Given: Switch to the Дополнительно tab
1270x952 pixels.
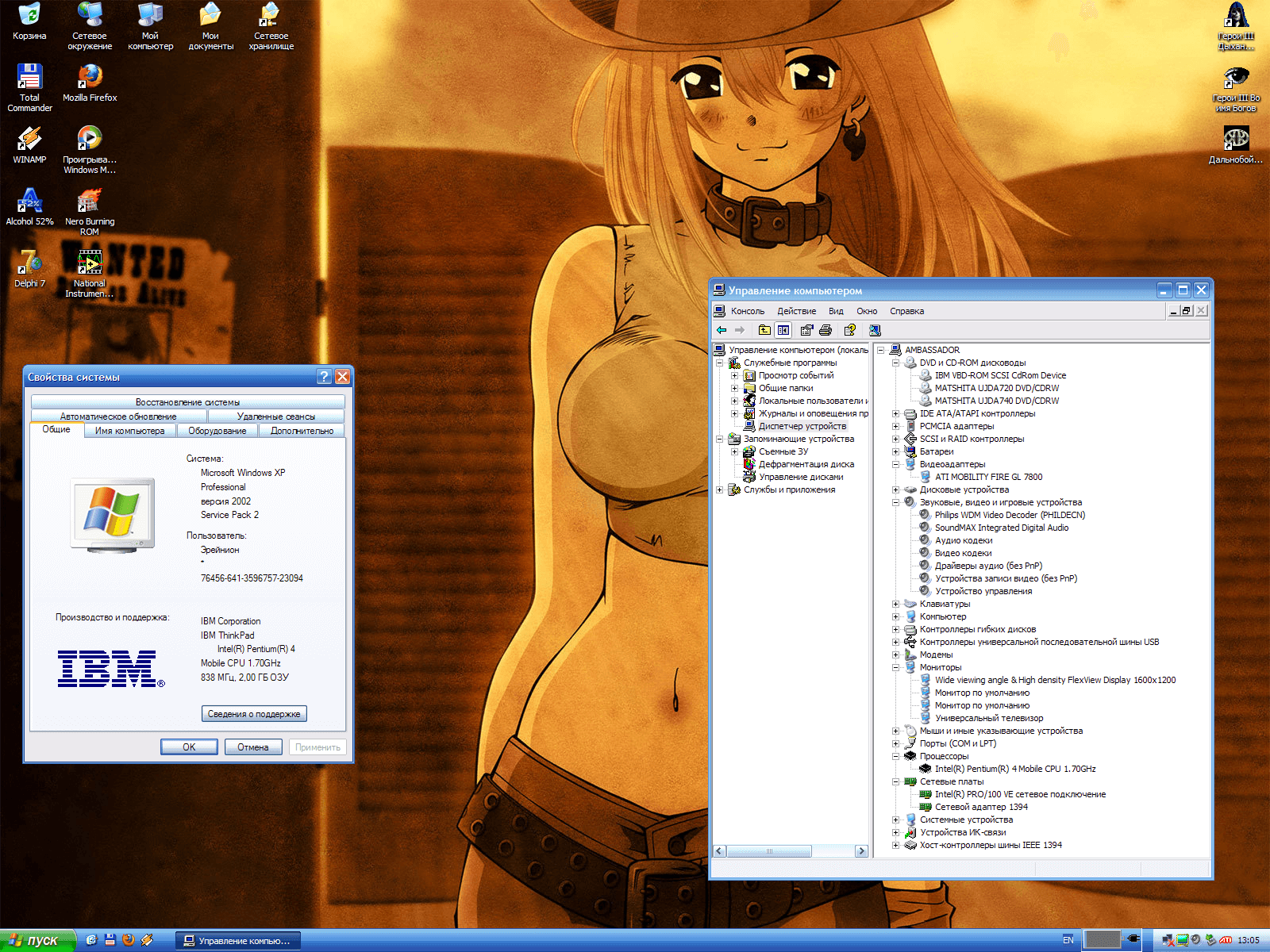Looking at the screenshot, I should (x=302, y=431).
